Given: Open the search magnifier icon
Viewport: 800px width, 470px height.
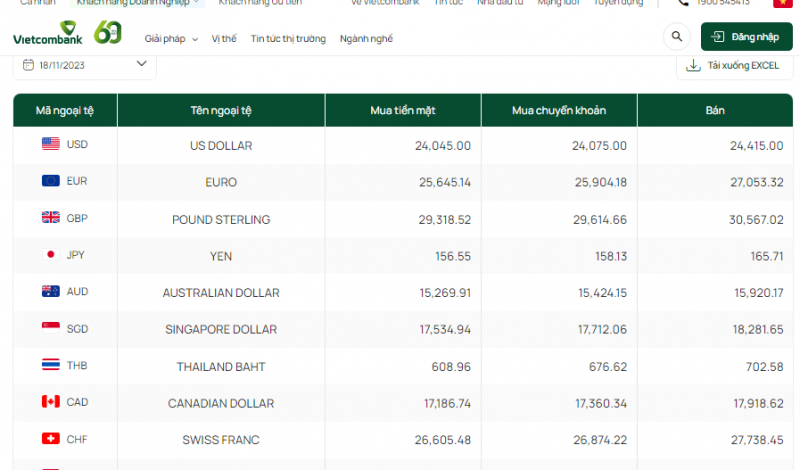Looking at the screenshot, I should (677, 37).
